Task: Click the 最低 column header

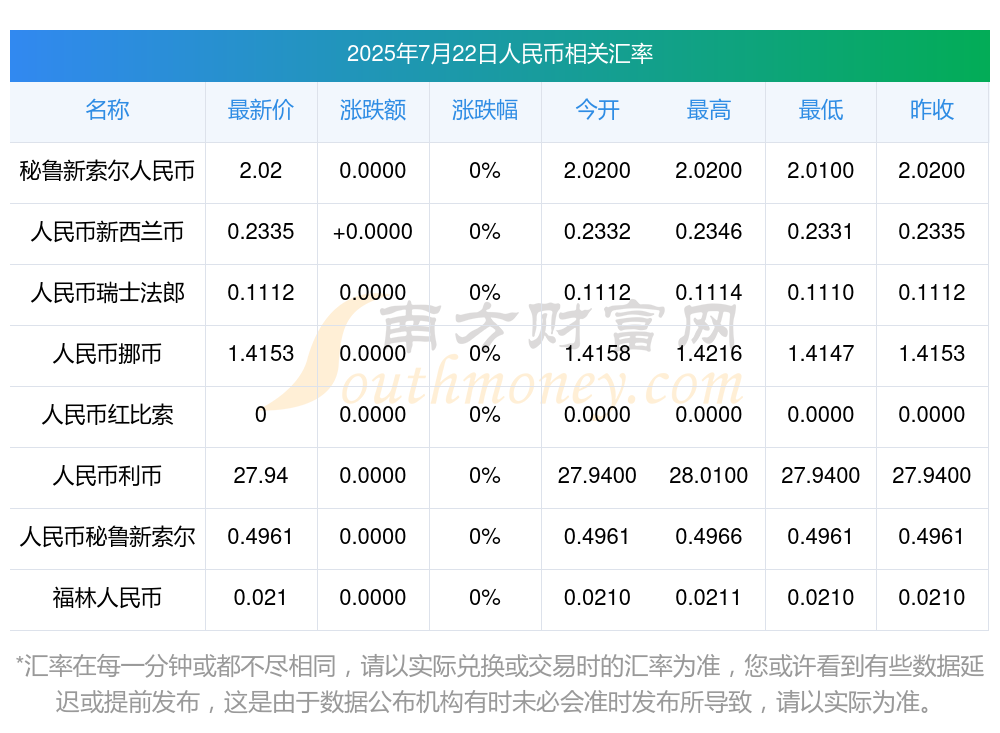Action: coord(821,110)
